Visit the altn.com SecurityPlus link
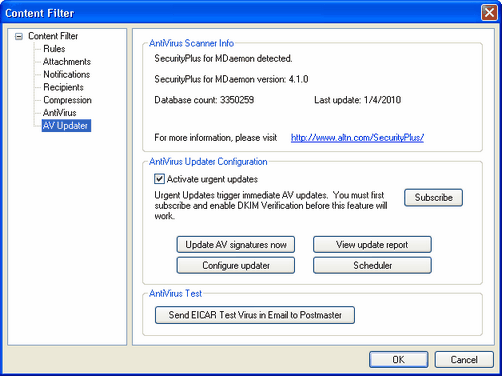 [x=357, y=138]
